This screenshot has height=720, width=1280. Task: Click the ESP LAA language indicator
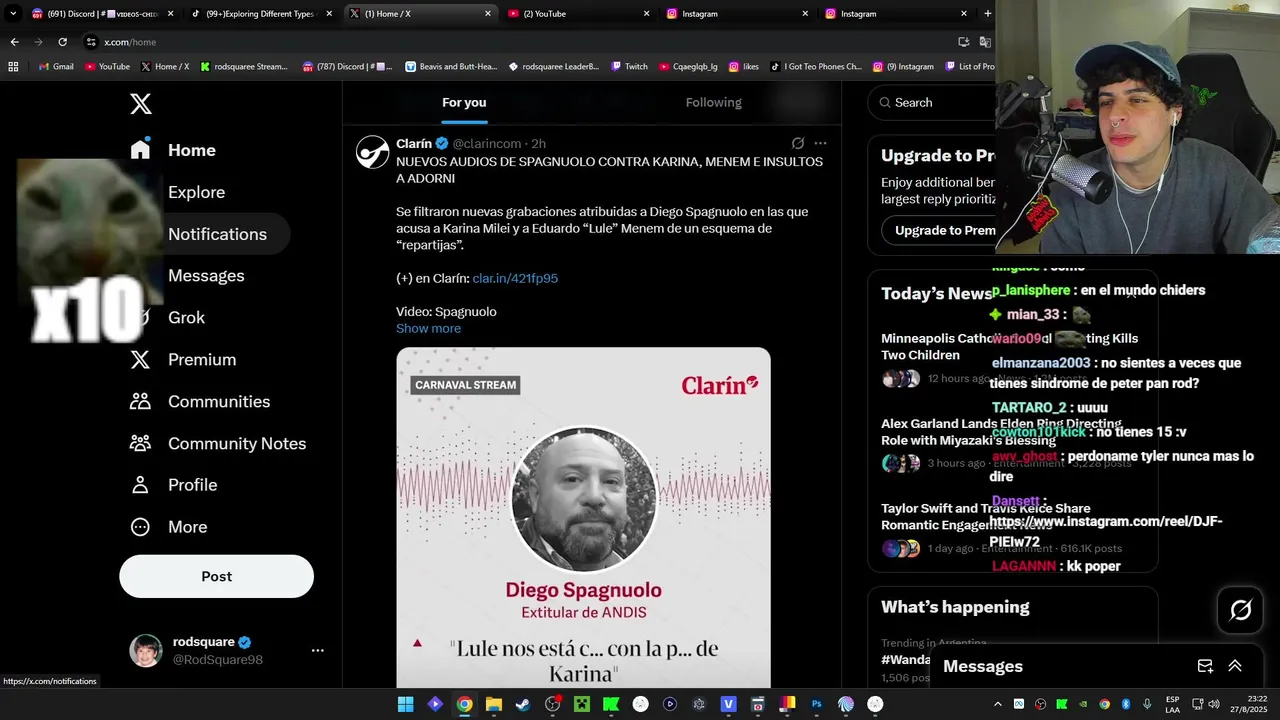tap(1172, 704)
